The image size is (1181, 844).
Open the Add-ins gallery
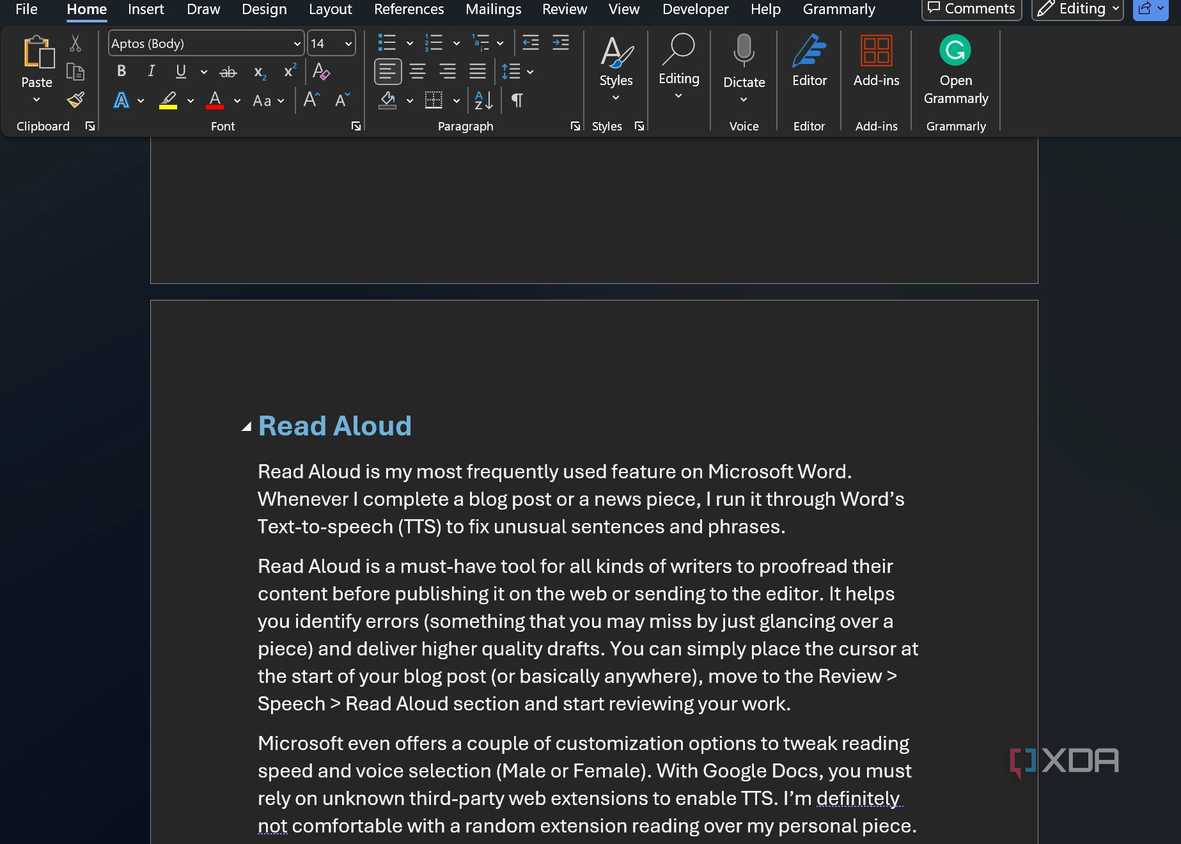[x=876, y=60]
